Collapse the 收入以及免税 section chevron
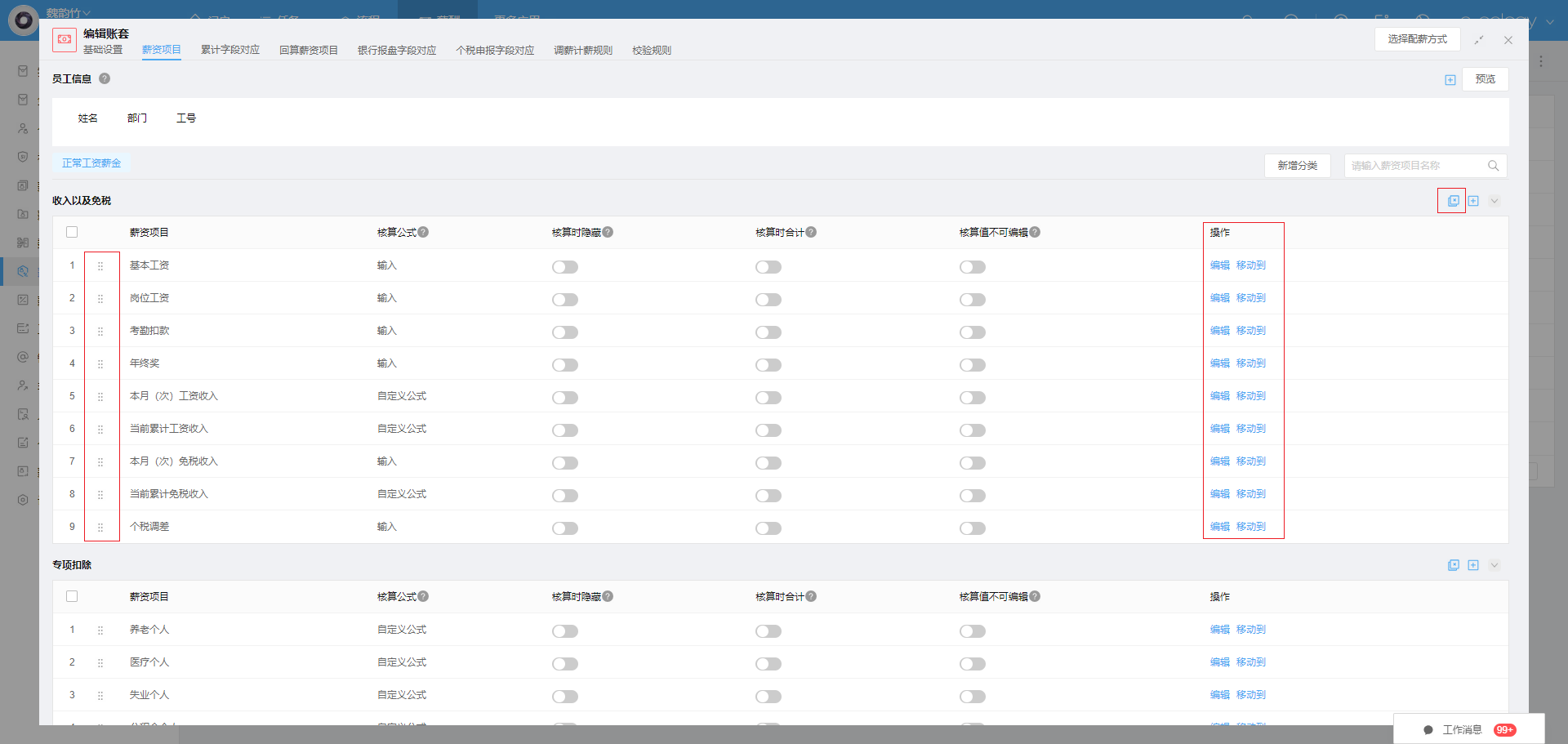Viewport: 1568px width, 744px height. click(x=1494, y=201)
